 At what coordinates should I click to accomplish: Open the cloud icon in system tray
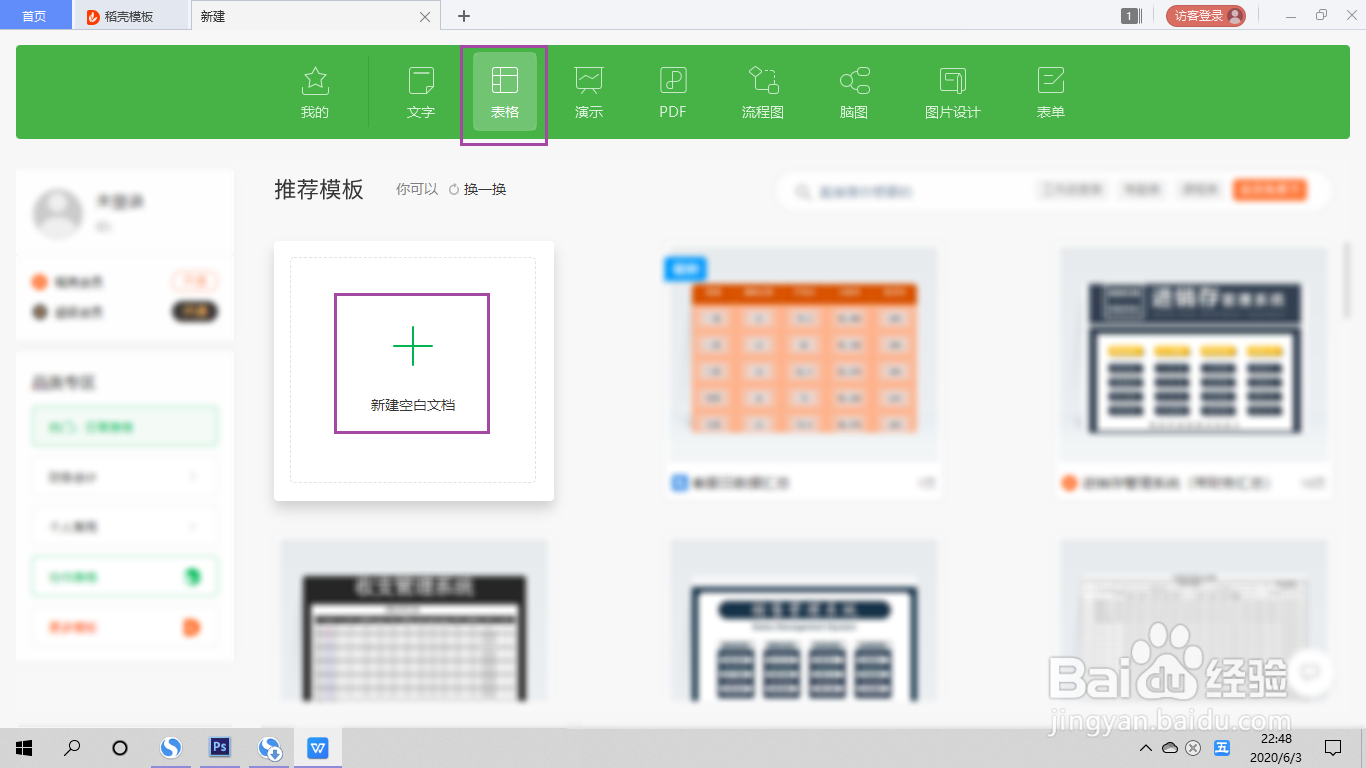point(1170,748)
